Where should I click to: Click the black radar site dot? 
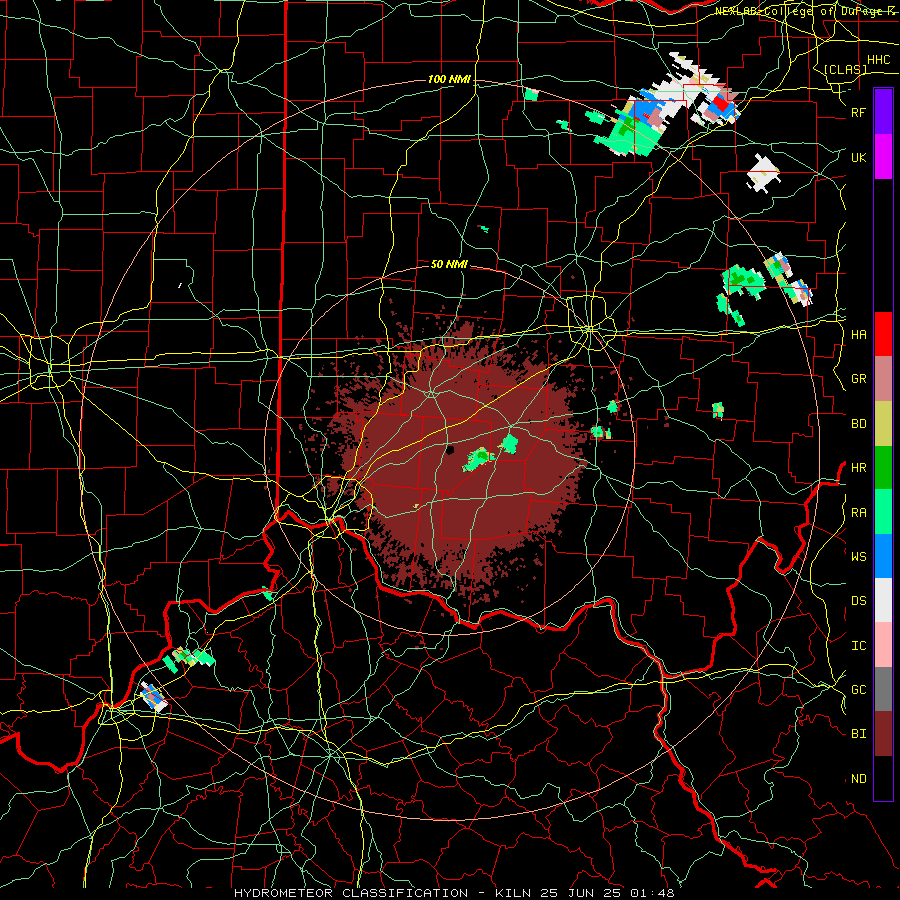(451, 449)
